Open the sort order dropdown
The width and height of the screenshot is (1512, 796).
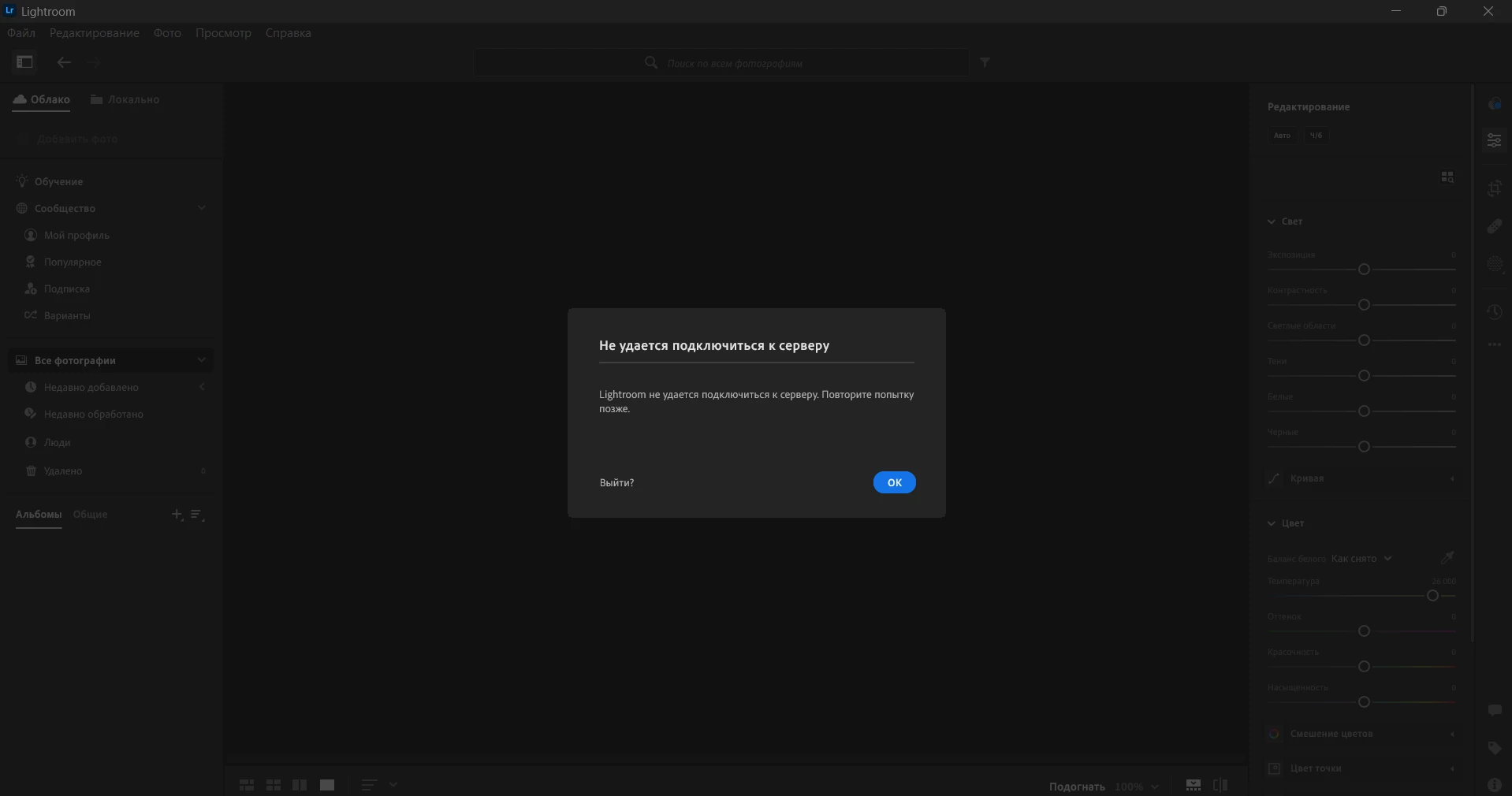pos(379,785)
